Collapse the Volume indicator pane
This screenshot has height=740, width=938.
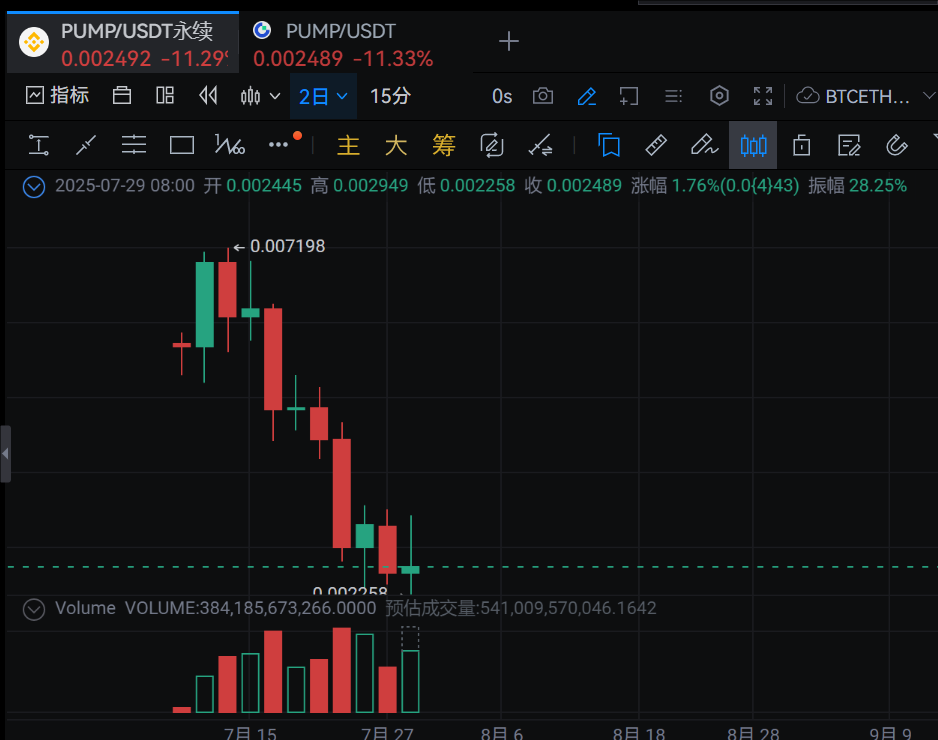pyautogui.click(x=34, y=608)
